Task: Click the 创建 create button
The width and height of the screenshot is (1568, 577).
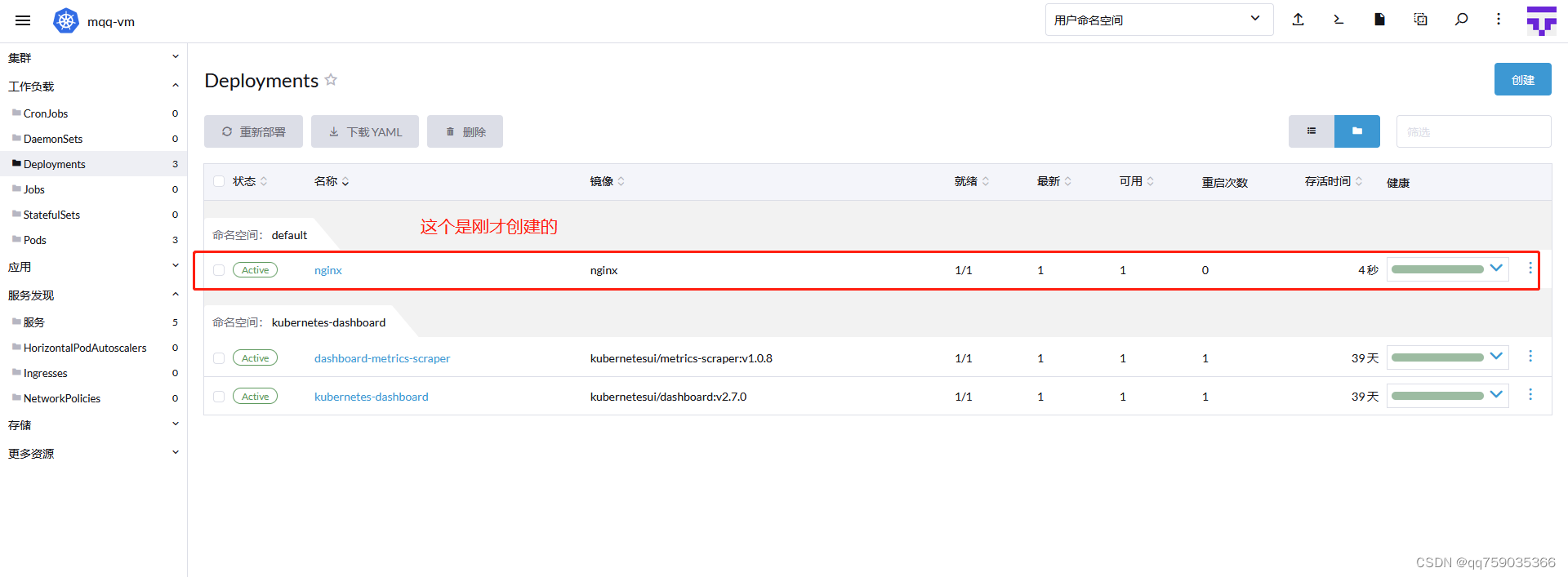Action: pos(1522,79)
